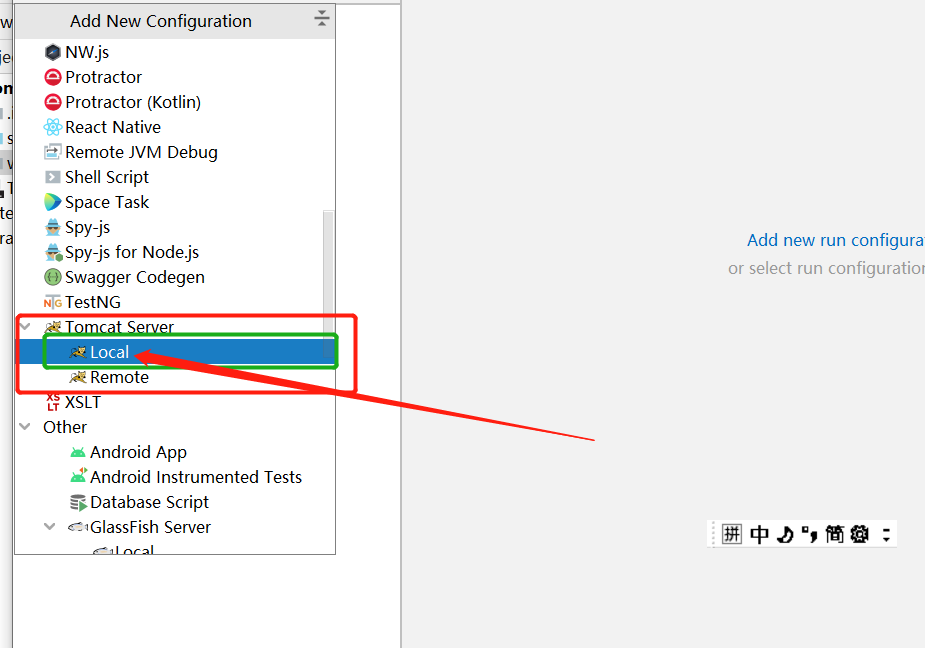The height and width of the screenshot is (648, 925).
Task: Click the Android Instrumented Tests icon
Action: [78, 476]
